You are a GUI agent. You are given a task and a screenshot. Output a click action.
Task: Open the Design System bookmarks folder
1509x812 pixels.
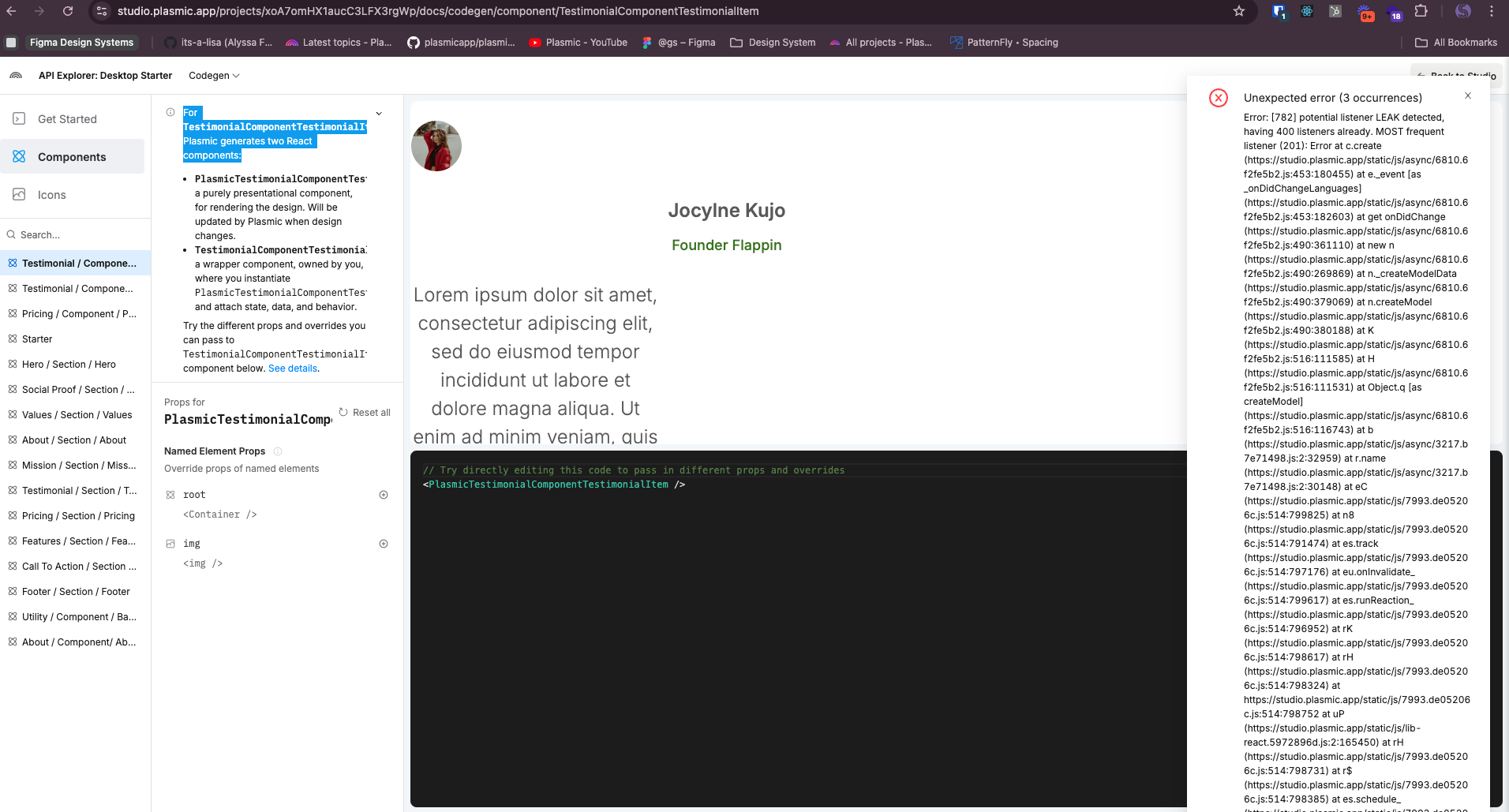pos(773,43)
